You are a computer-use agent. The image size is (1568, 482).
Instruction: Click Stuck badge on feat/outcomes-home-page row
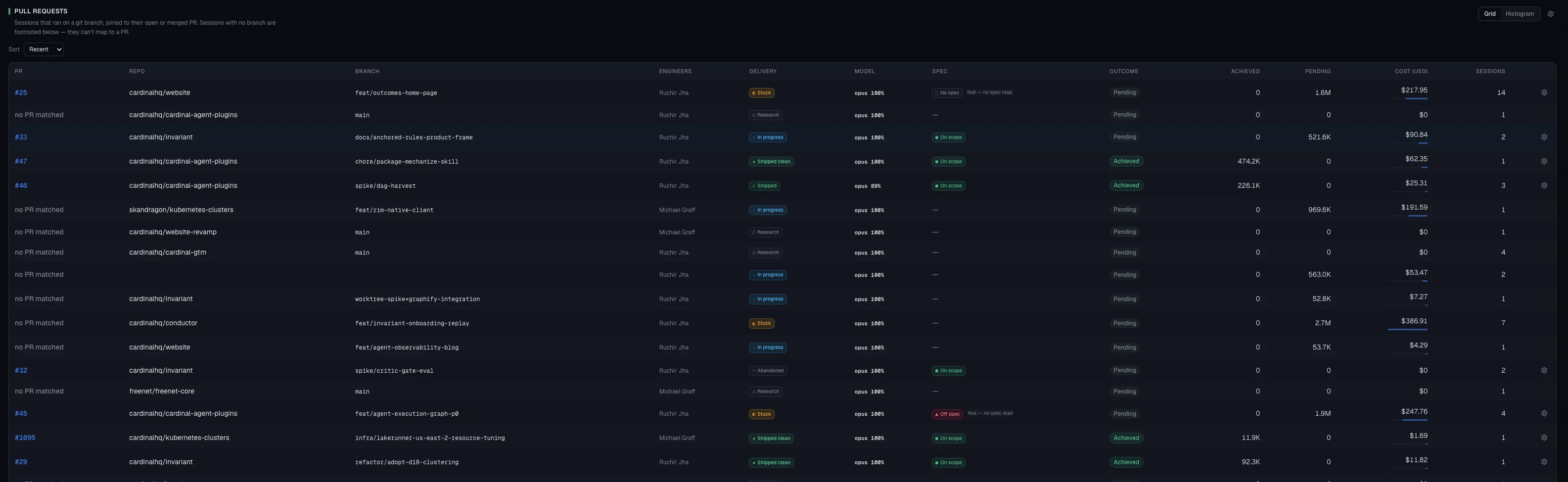click(x=761, y=93)
